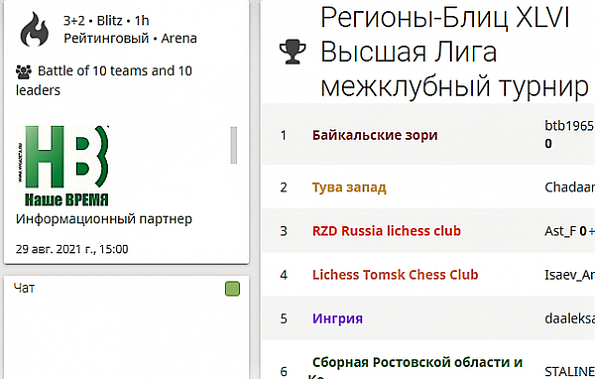The height and width of the screenshot is (379, 595).
Task: Open player daleksa in Ингрия row
Action: click(570, 318)
